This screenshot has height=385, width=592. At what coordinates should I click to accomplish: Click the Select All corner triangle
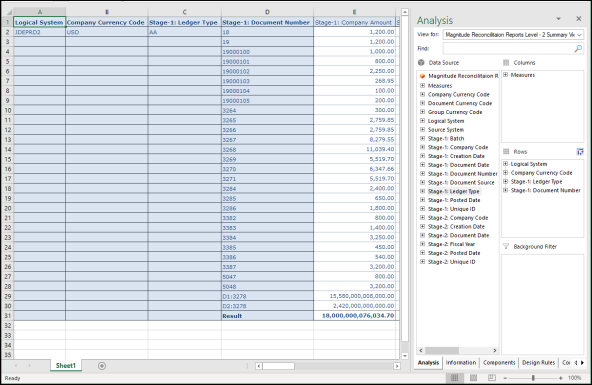[x=9, y=12]
